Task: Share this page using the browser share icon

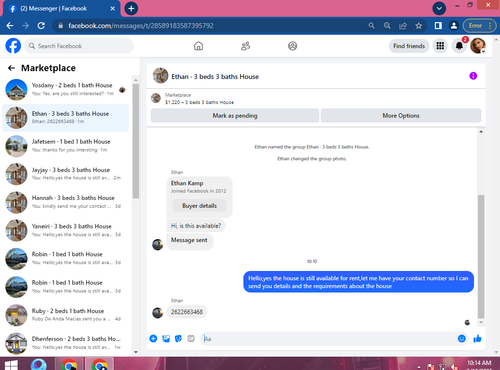Action: (403, 26)
